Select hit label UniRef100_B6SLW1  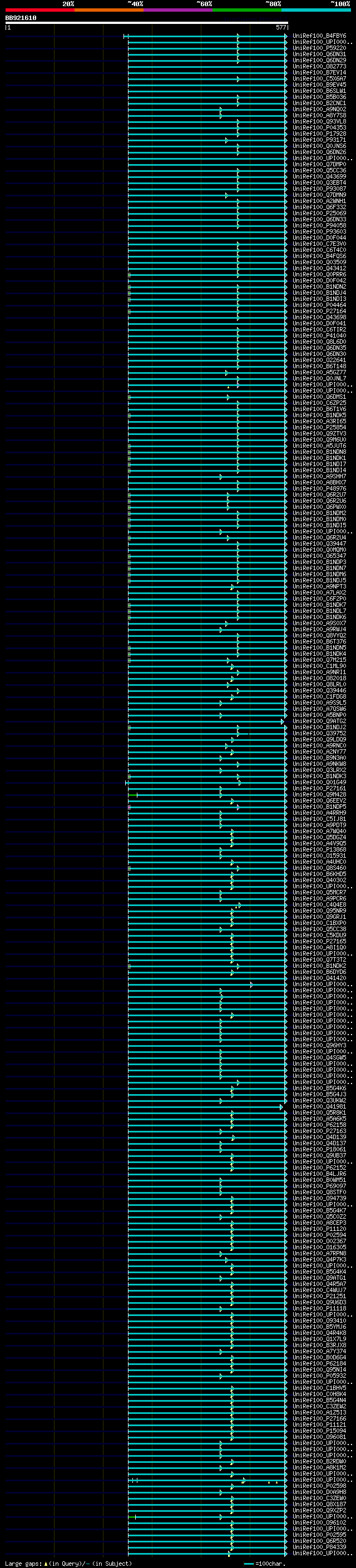click(319, 91)
